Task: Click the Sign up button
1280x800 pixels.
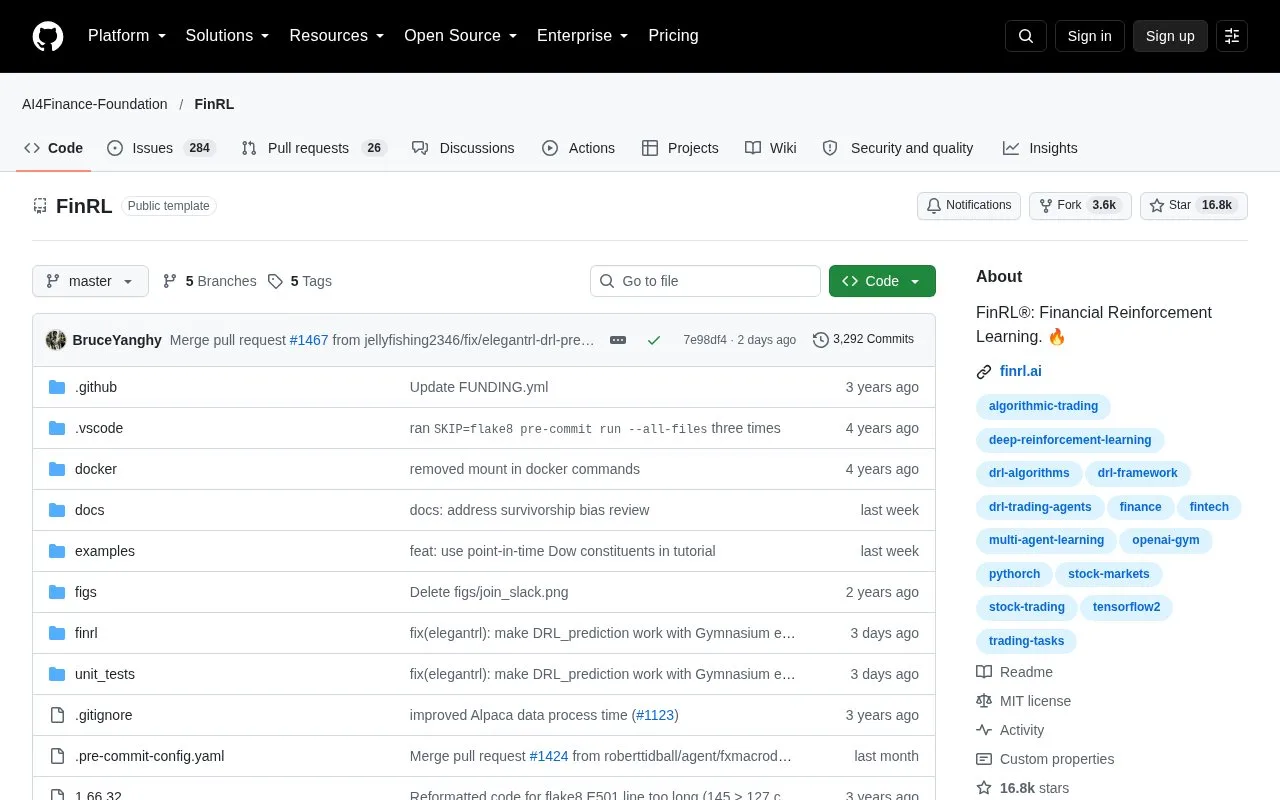Action: (x=1170, y=36)
